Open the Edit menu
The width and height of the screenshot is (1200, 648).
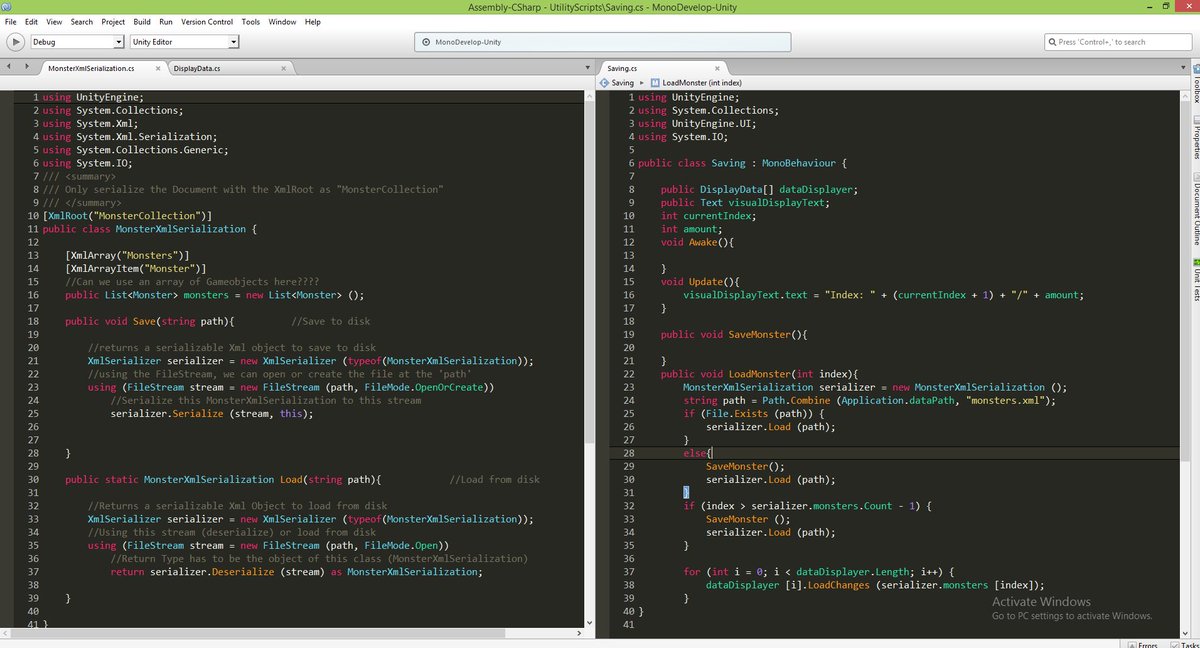pos(32,21)
